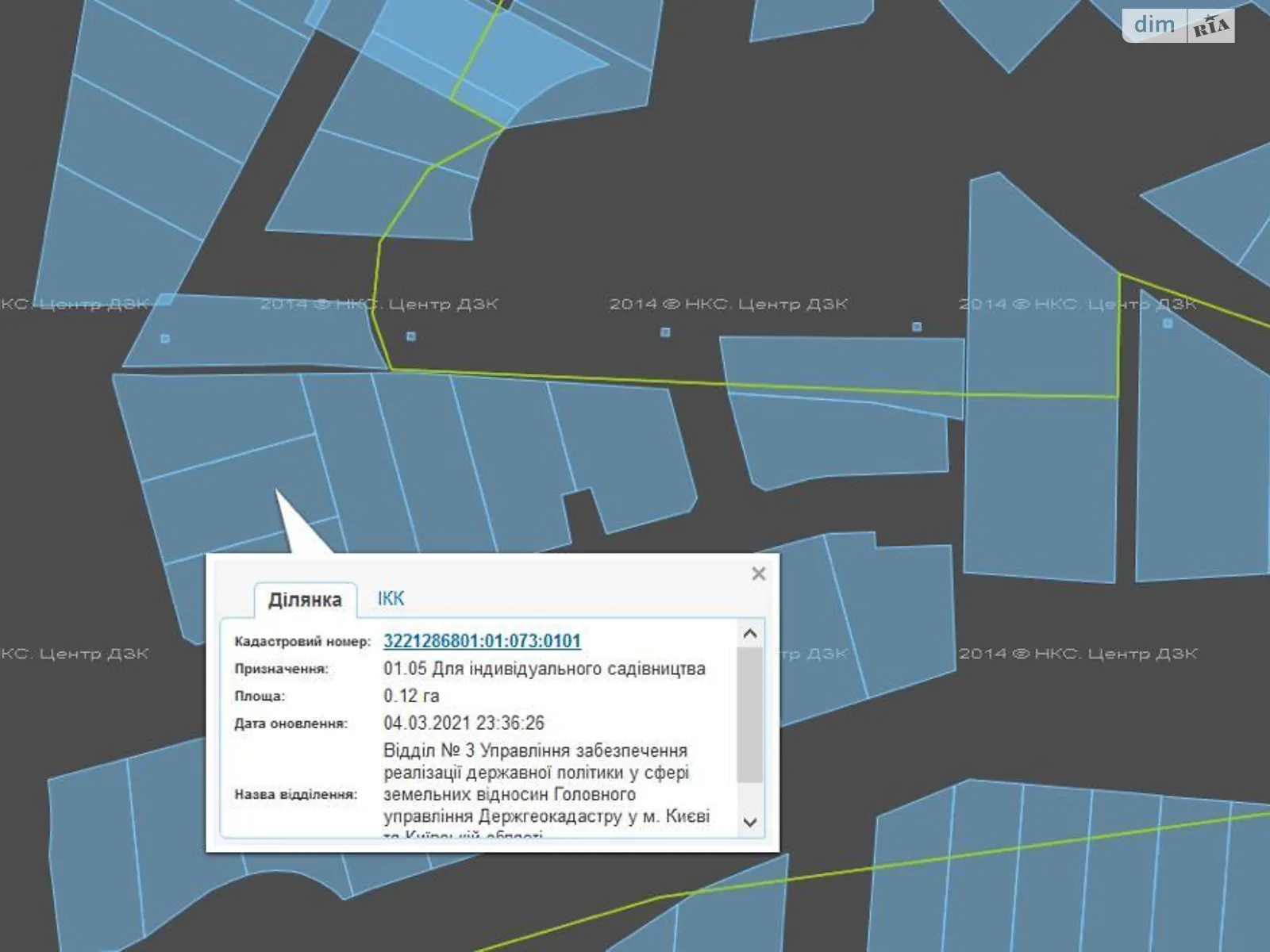The width and height of the screenshot is (1270, 952).
Task: Click the leftmost small square map marker
Action: coord(165,339)
